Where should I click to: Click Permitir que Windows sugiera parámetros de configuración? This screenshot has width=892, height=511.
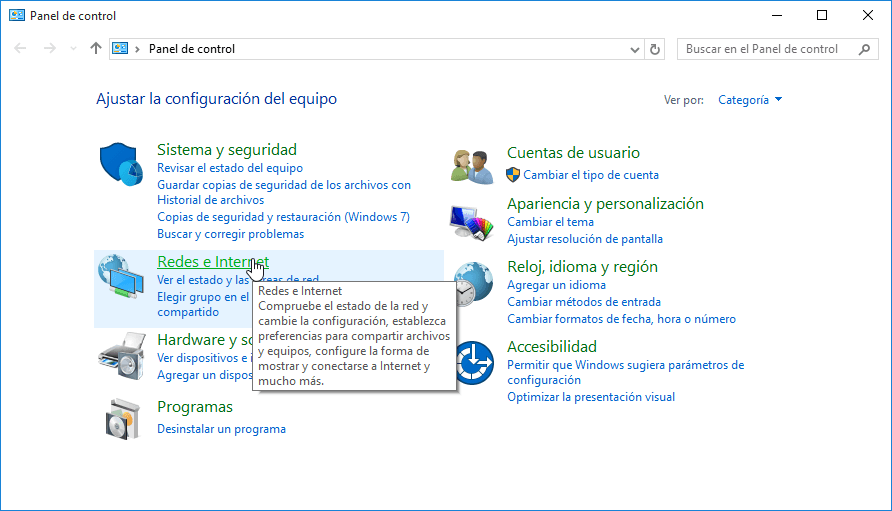pyautogui.click(x=626, y=372)
